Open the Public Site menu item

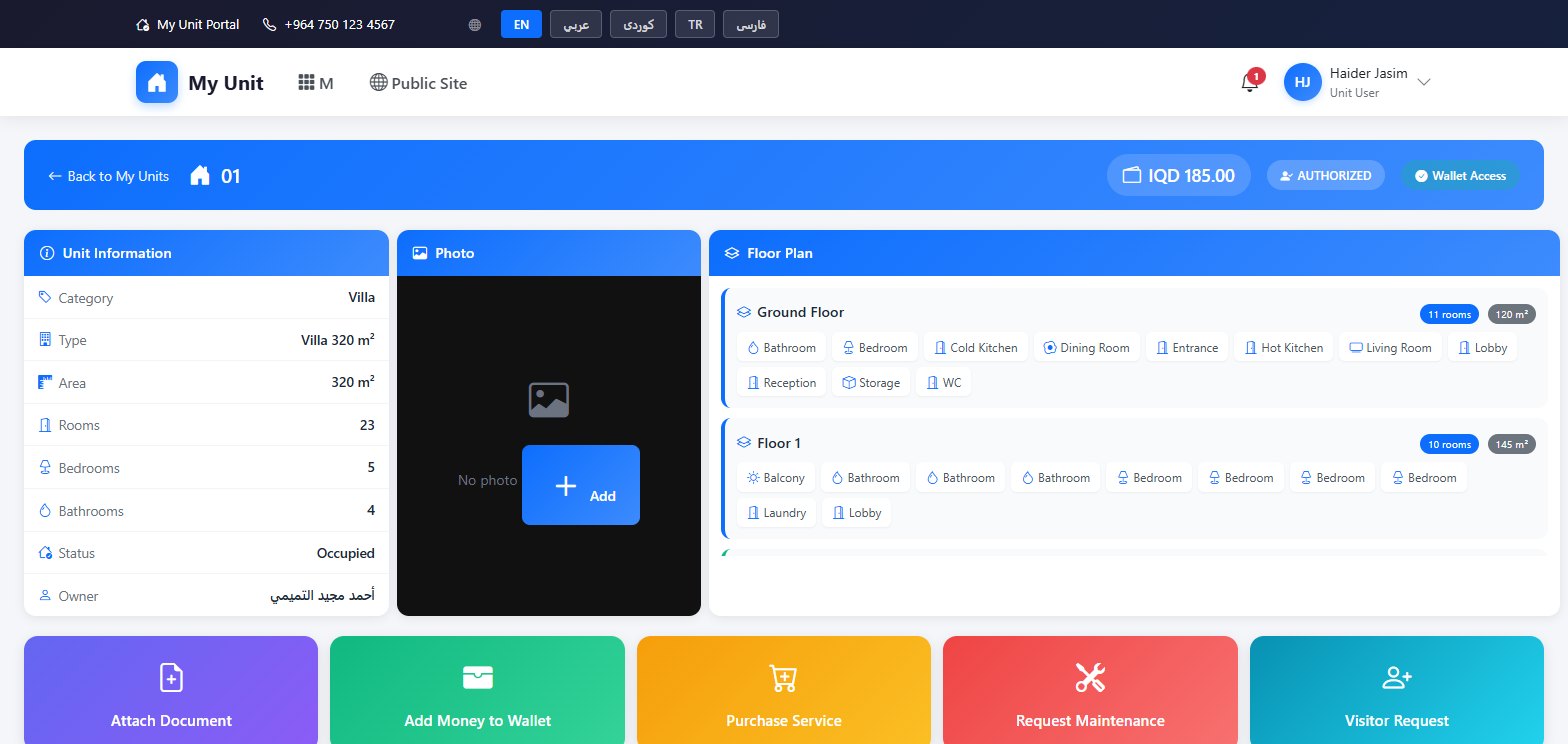click(x=418, y=83)
